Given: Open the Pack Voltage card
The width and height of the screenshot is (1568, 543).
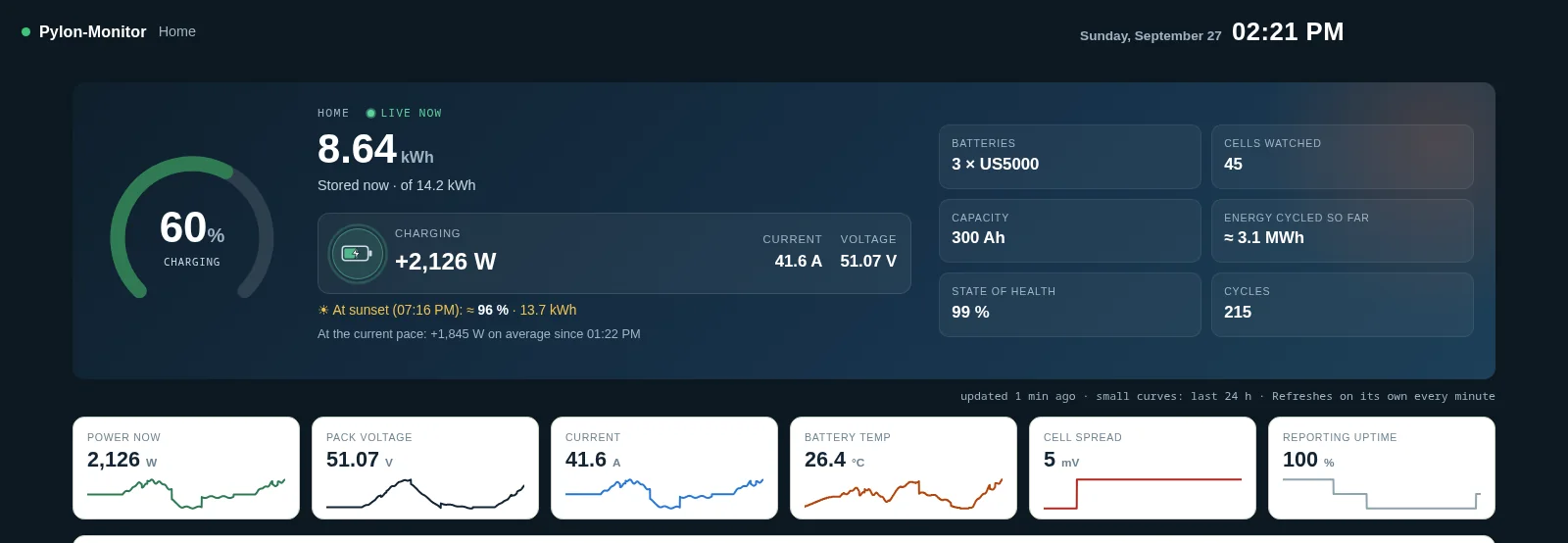Looking at the screenshot, I should pos(425,468).
